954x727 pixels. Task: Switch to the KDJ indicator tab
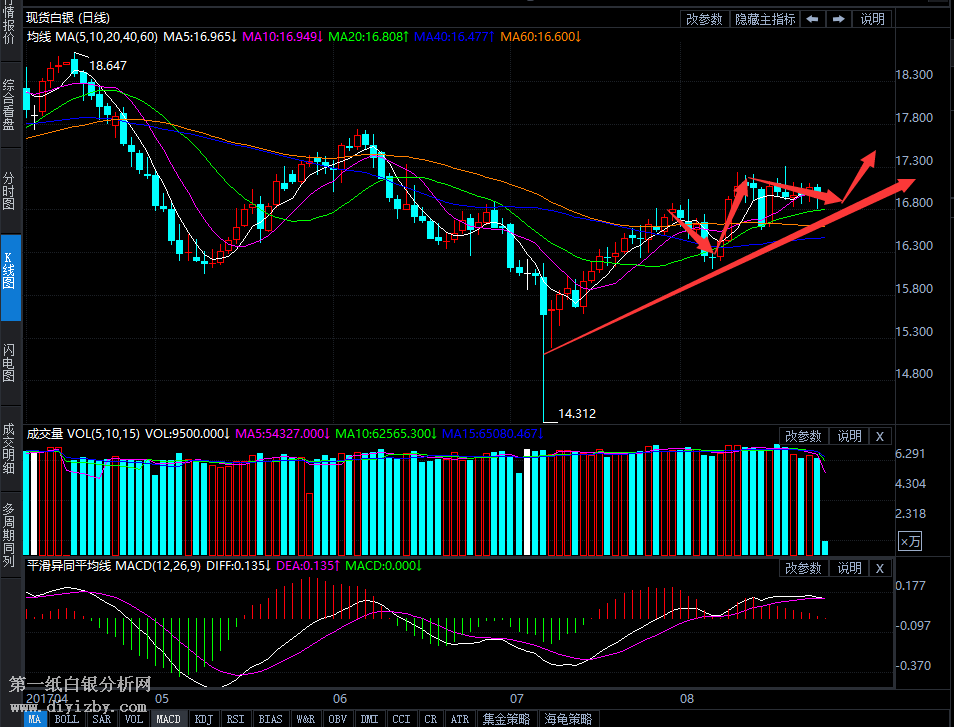(203, 719)
